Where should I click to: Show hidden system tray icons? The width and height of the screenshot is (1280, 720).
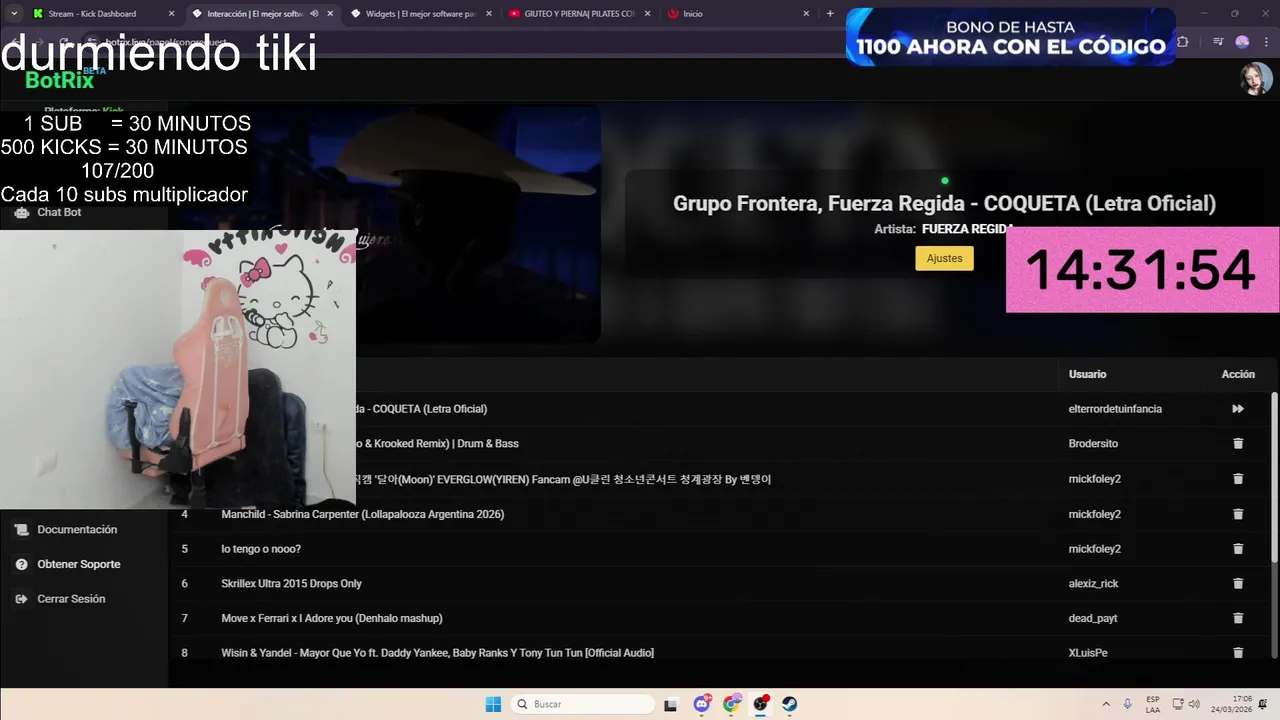point(1106,704)
